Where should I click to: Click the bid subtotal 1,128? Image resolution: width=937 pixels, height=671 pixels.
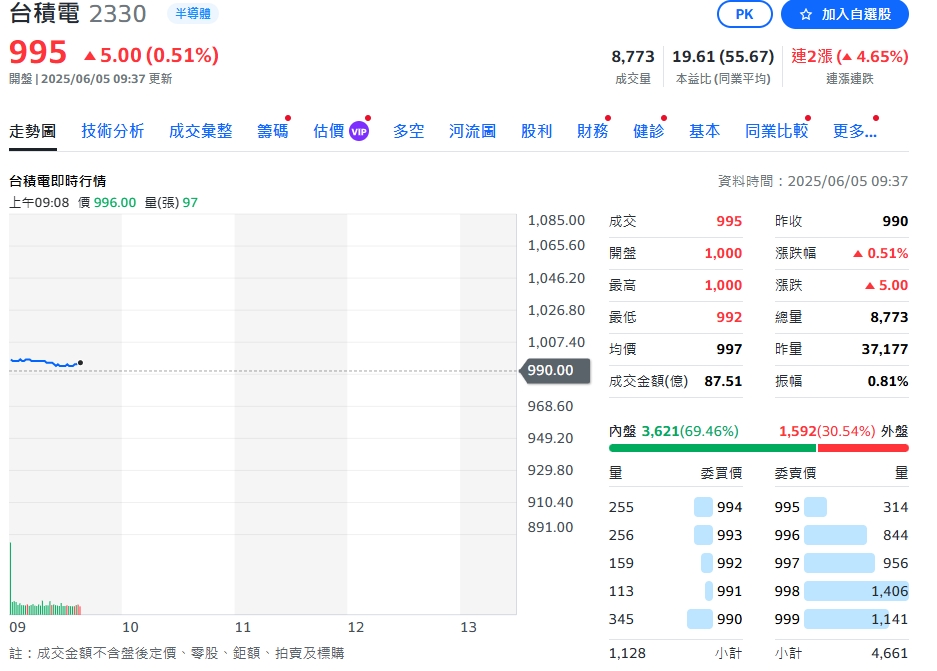point(627,653)
